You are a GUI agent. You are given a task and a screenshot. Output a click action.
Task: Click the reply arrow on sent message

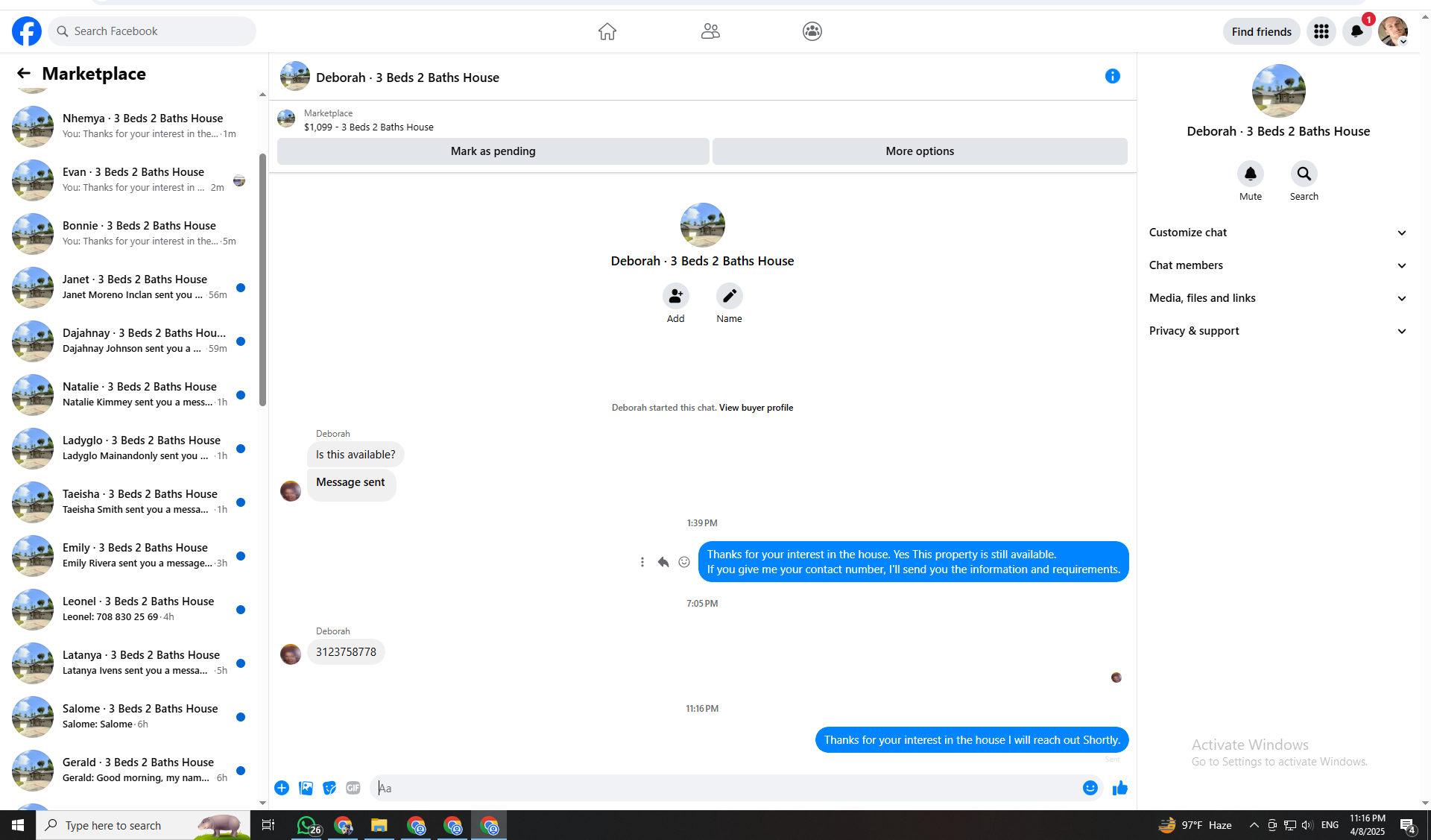coord(663,562)
